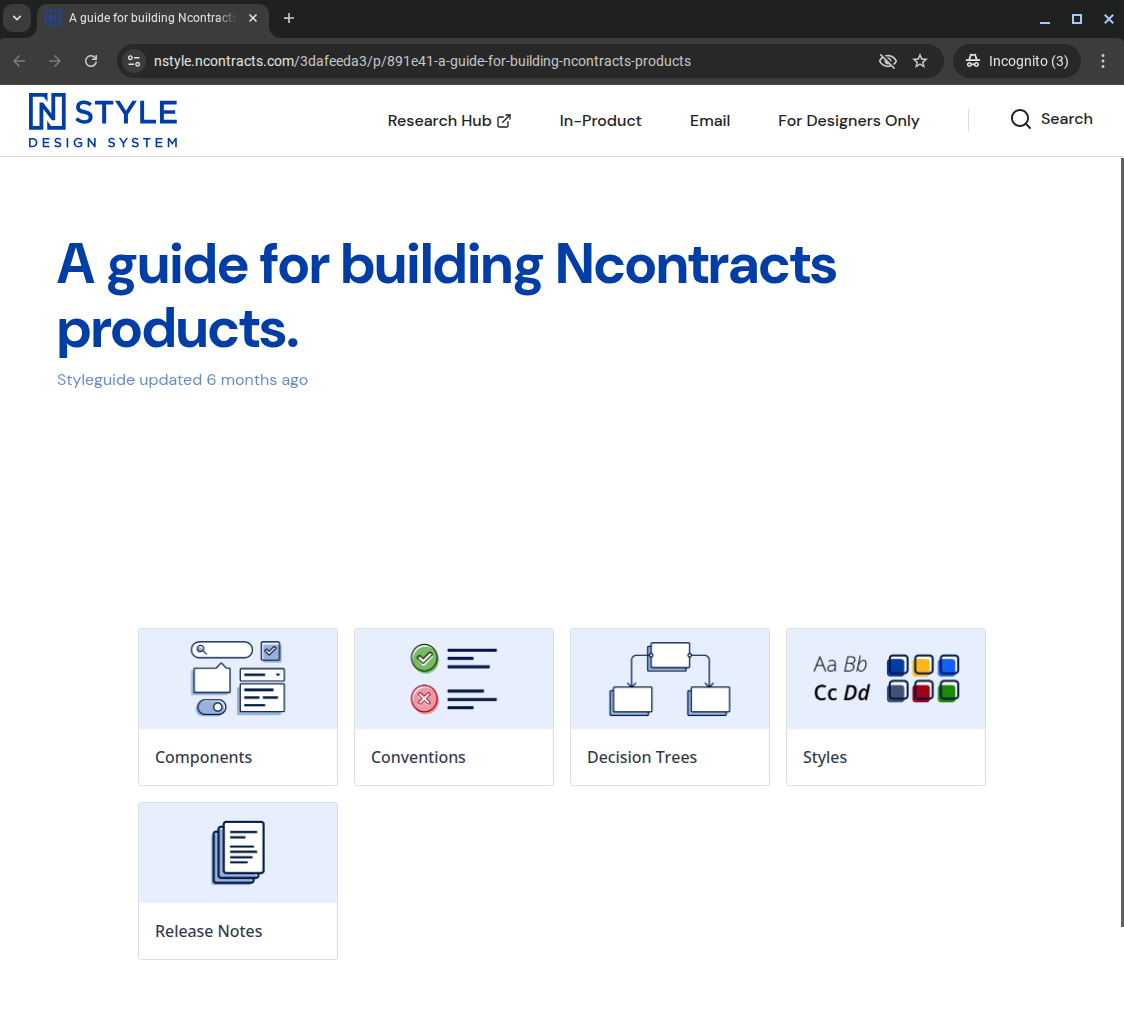The image size is (1124, 1026).
Task: Click the NStyle Design System logo
Action: [x=103, y=121]
